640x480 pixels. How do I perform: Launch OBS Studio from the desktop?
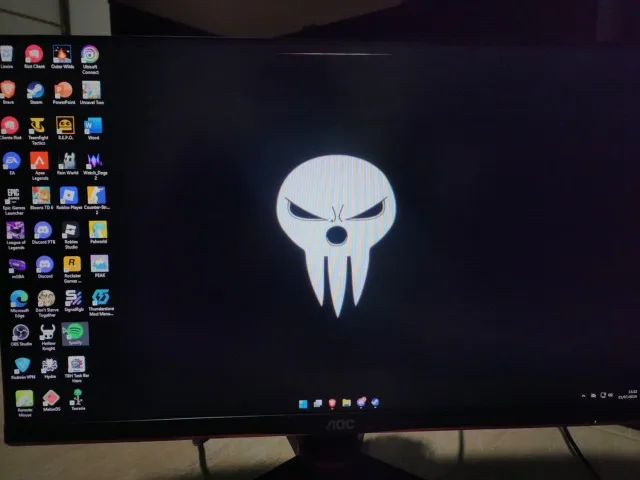click(21, 335)
